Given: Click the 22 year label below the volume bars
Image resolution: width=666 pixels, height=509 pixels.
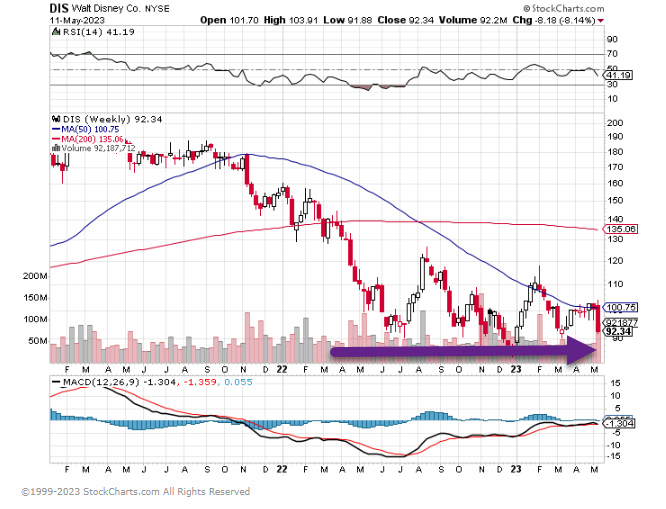Looking at the screenshot, I should point(282,370).
